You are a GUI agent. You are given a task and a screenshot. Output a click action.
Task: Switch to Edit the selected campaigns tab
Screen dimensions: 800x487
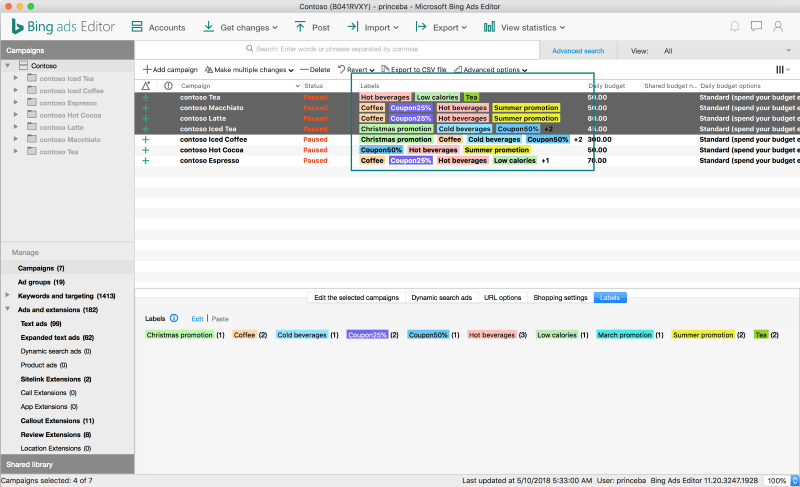coord(356,297)
